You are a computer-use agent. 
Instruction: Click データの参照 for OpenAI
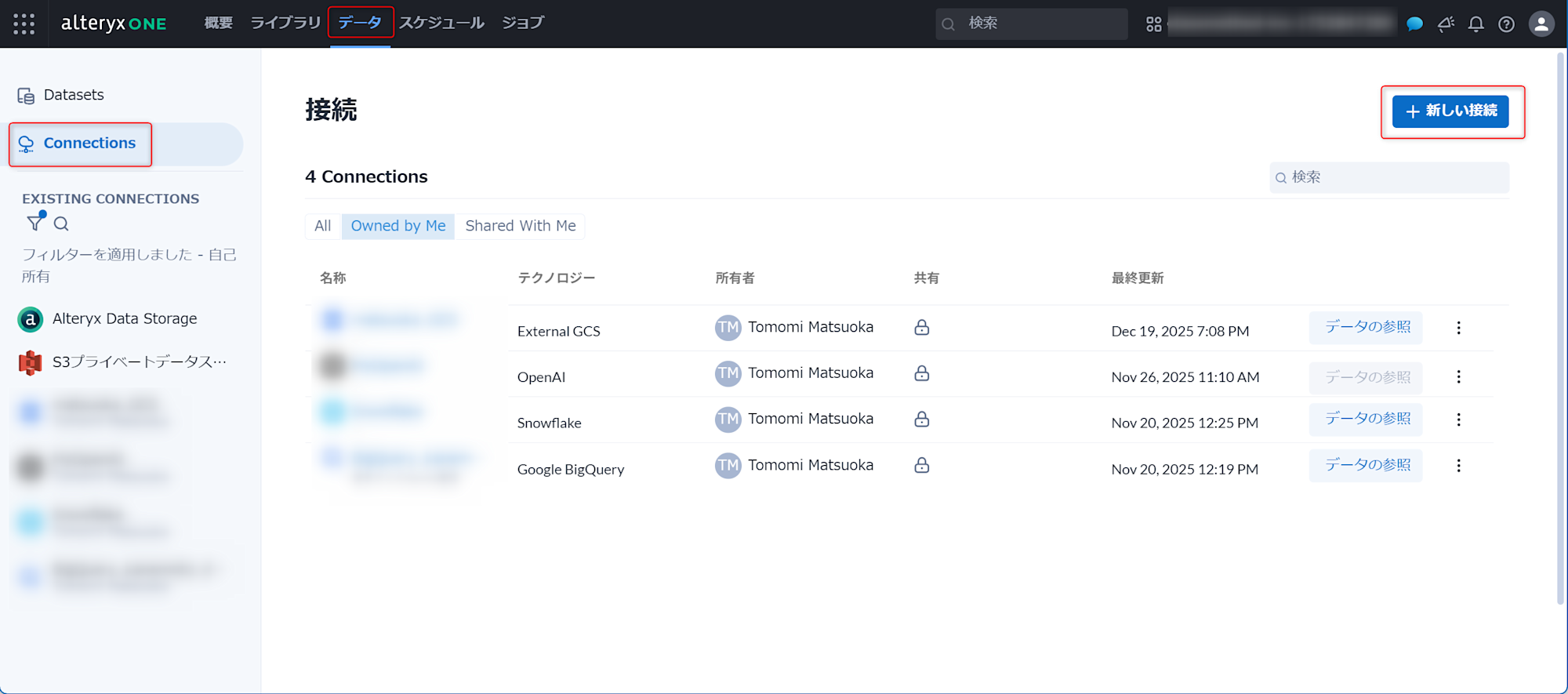[1367, 377]
